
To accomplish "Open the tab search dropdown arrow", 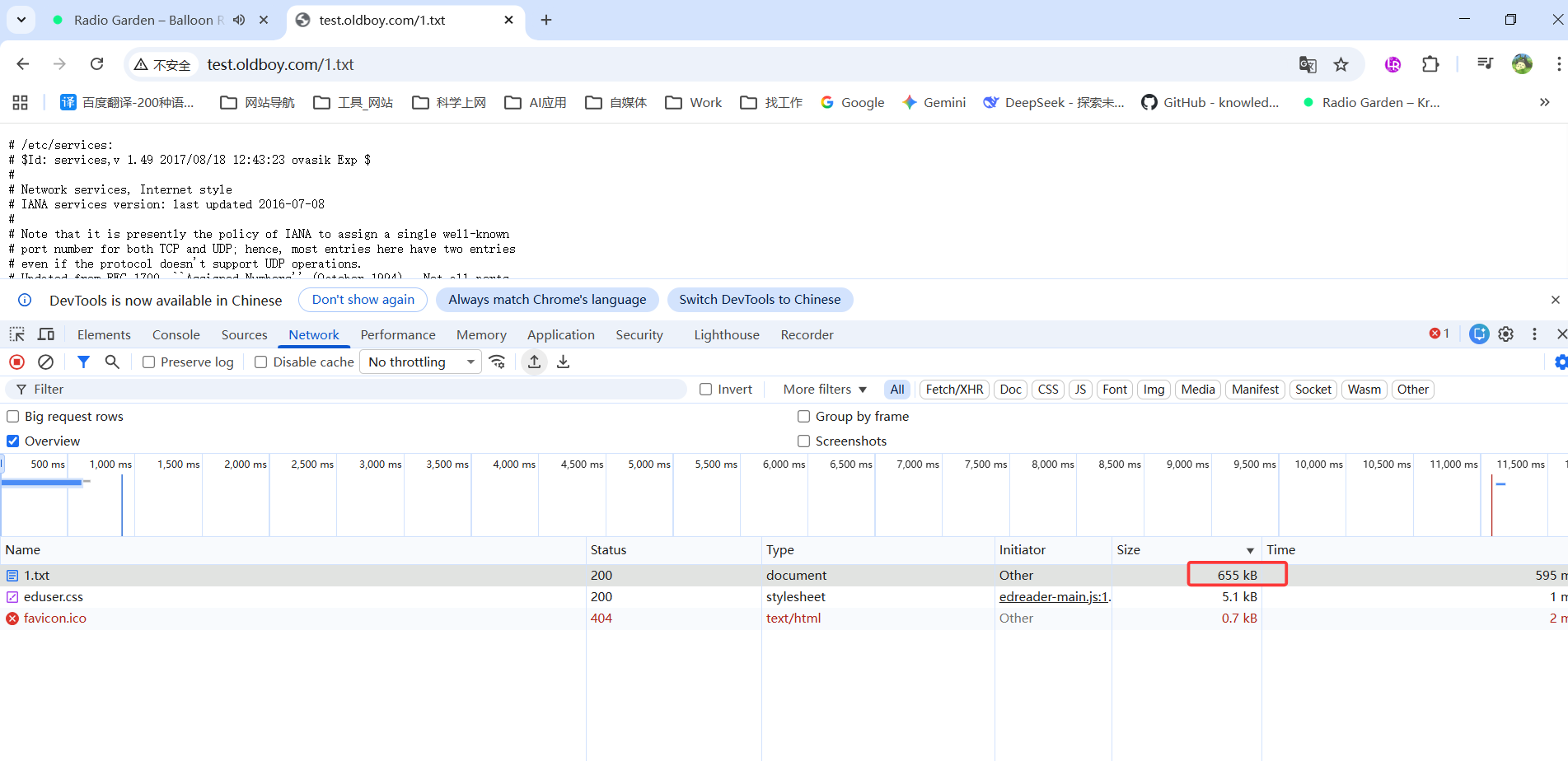I will tap(21, 20).
